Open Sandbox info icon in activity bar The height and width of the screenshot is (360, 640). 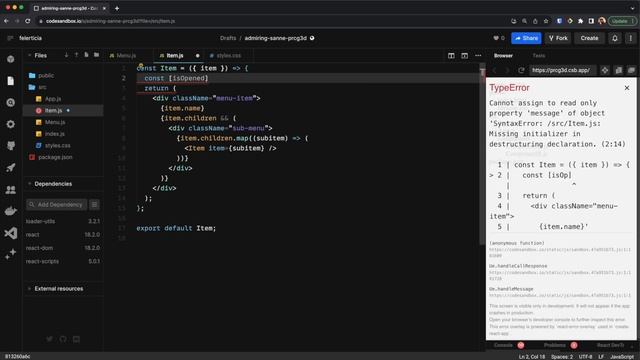[11, 59]
